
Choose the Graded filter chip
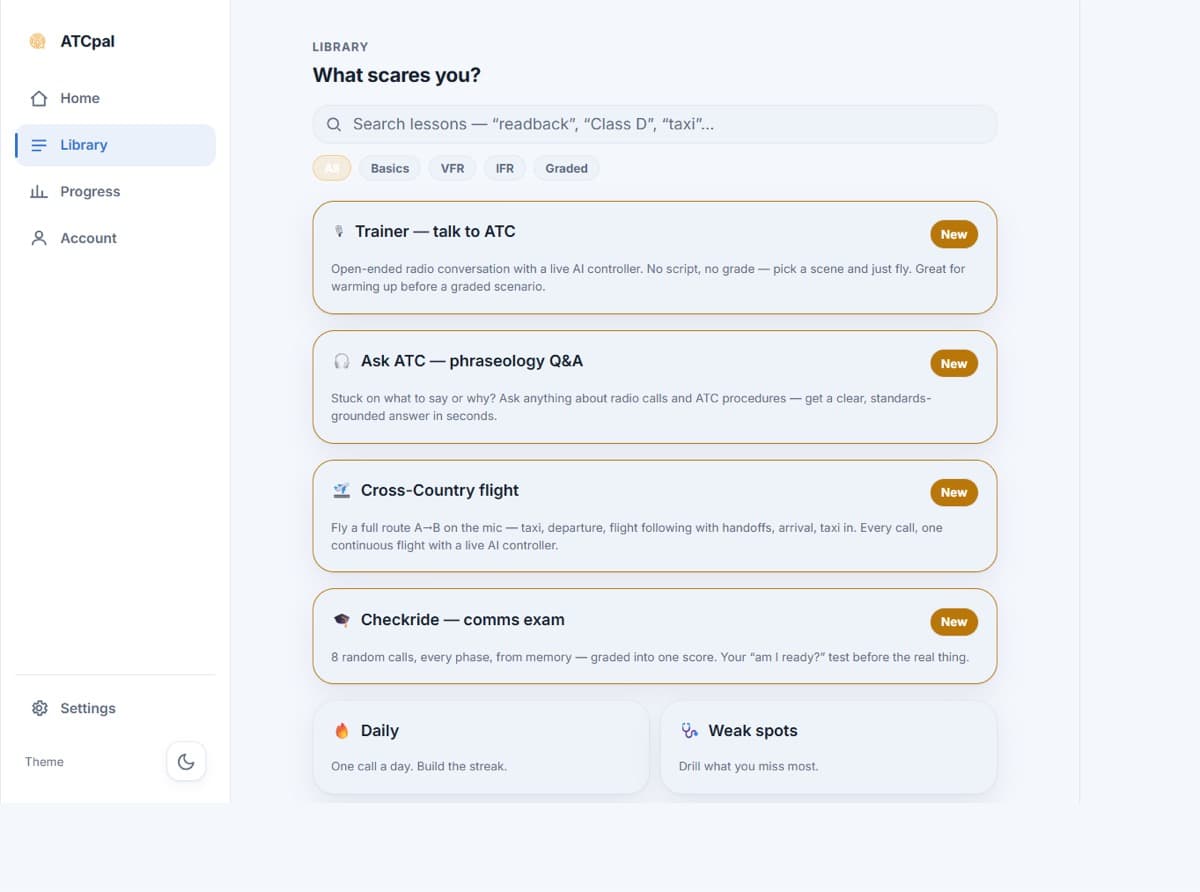pyautogui.click(x=566, y=168)
